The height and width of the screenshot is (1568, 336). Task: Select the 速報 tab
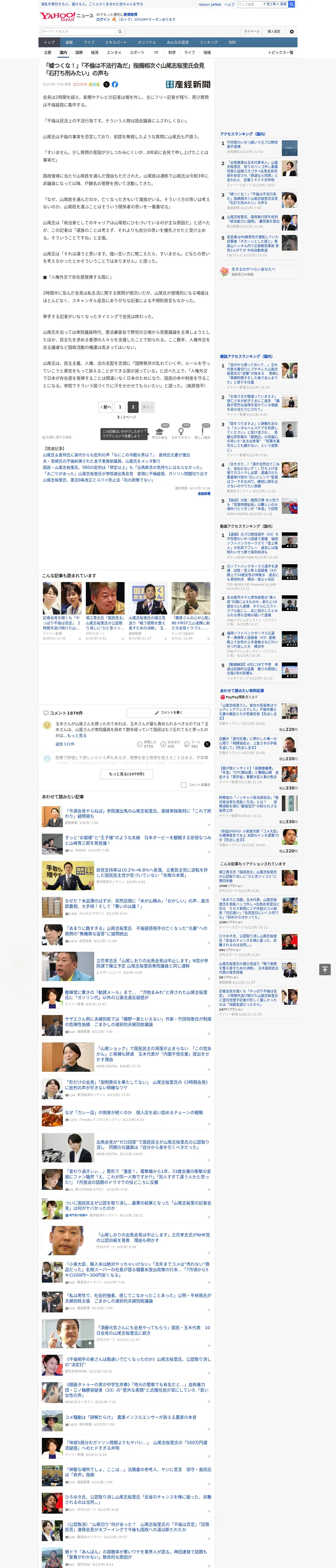point(69,43)
